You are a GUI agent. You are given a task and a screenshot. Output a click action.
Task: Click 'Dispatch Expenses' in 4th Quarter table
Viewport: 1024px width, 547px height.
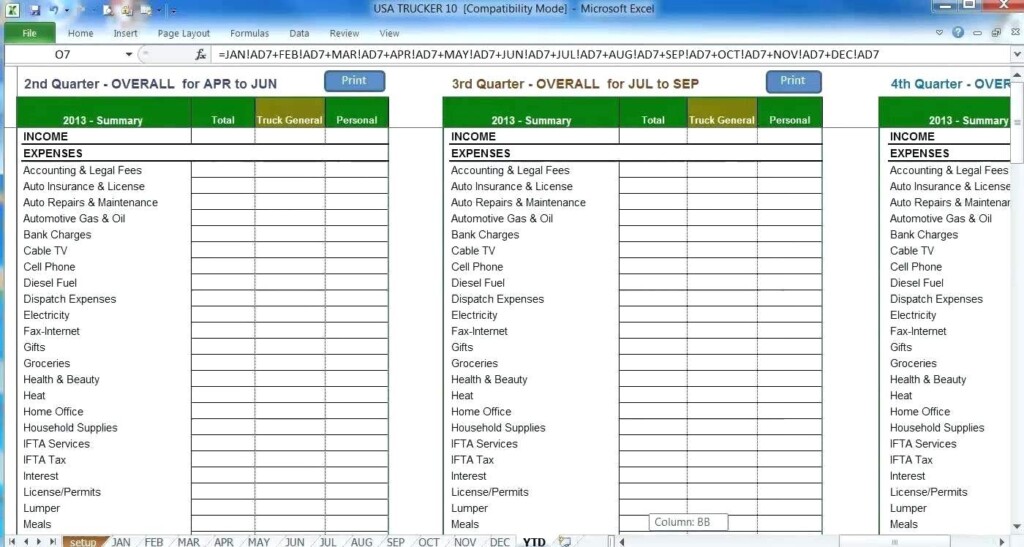936,299
